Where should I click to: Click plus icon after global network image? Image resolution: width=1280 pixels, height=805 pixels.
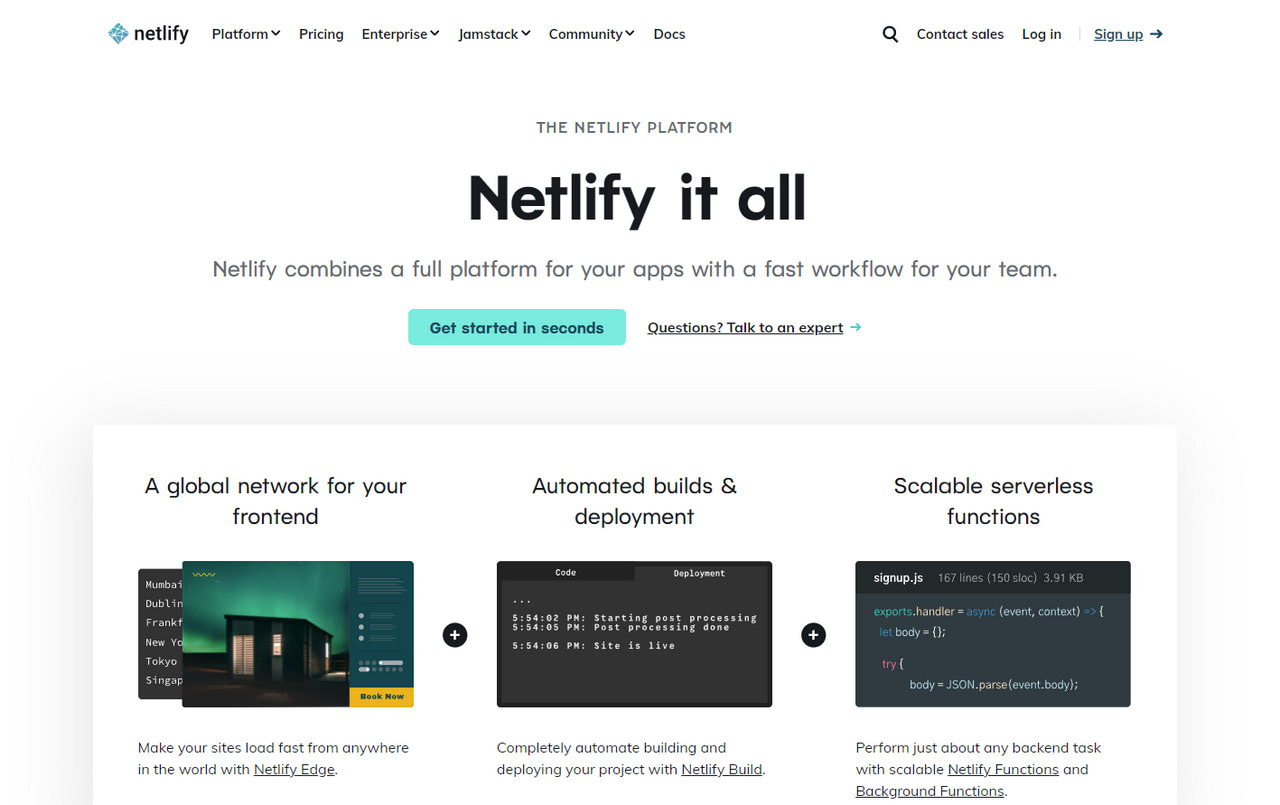pyautogui.click(x=455, y=634)
